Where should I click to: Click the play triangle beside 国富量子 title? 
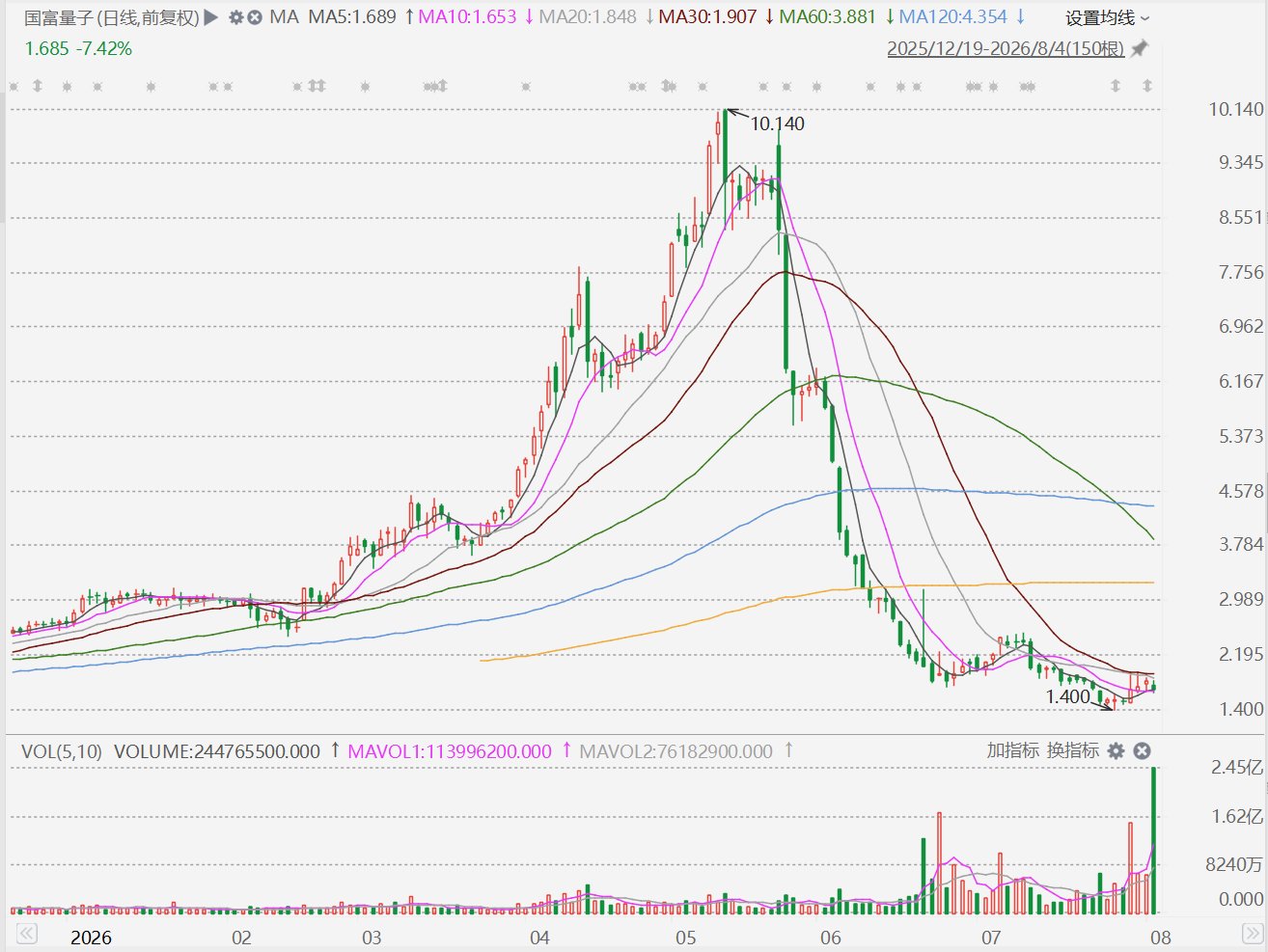[x=211, y=17]
